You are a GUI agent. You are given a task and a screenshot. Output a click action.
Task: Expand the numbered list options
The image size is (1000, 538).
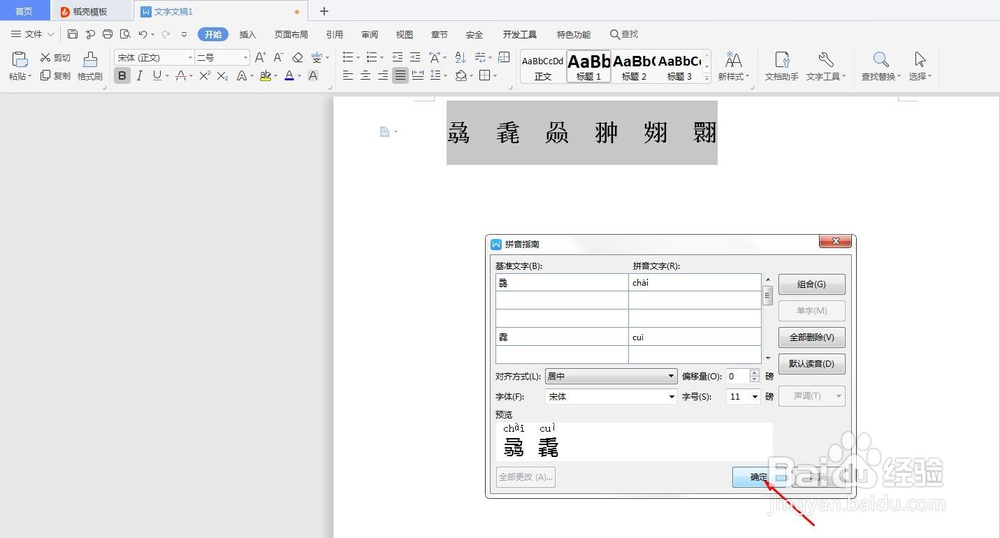[382, 58]
